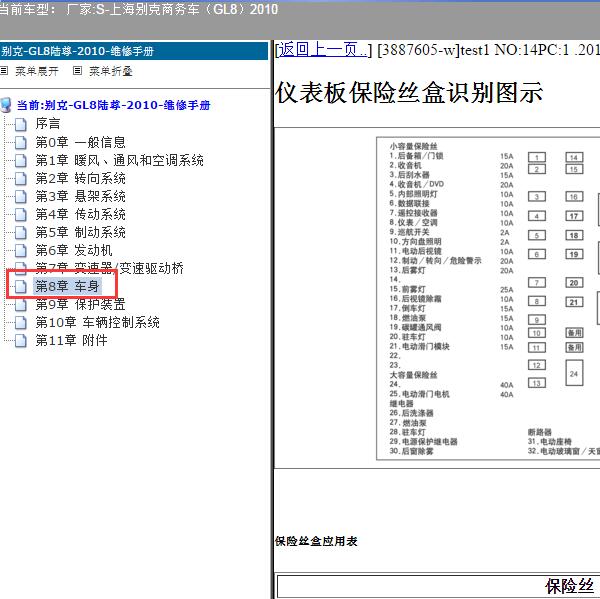Click the page icon beside 第6章 发动机
This screenshot has width=600, height=599.
(21, 250)
